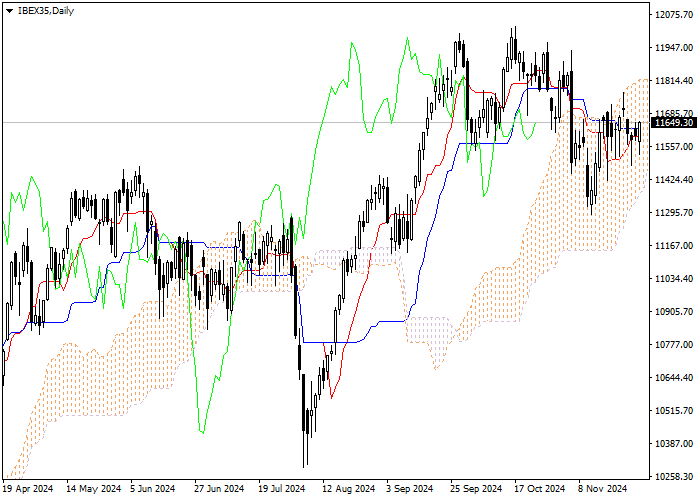Image resolution: width=700 pixels, height=500 pixels.
Task: Click the 5 Jun 2024 date label
Action: click(x=153, y=489)
